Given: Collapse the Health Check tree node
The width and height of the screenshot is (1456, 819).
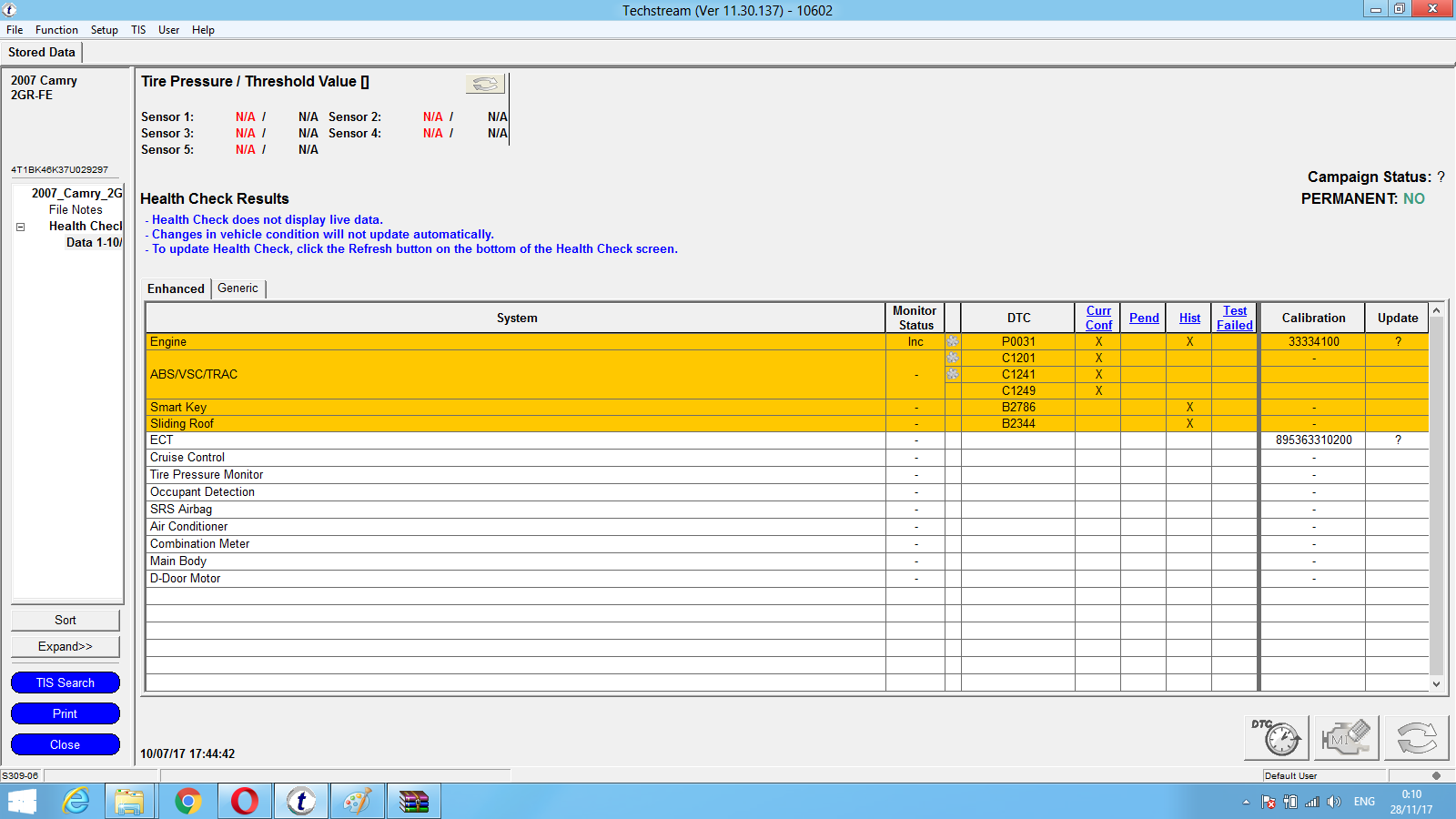Looking at the screenshot, I should [x=20, y=227].
